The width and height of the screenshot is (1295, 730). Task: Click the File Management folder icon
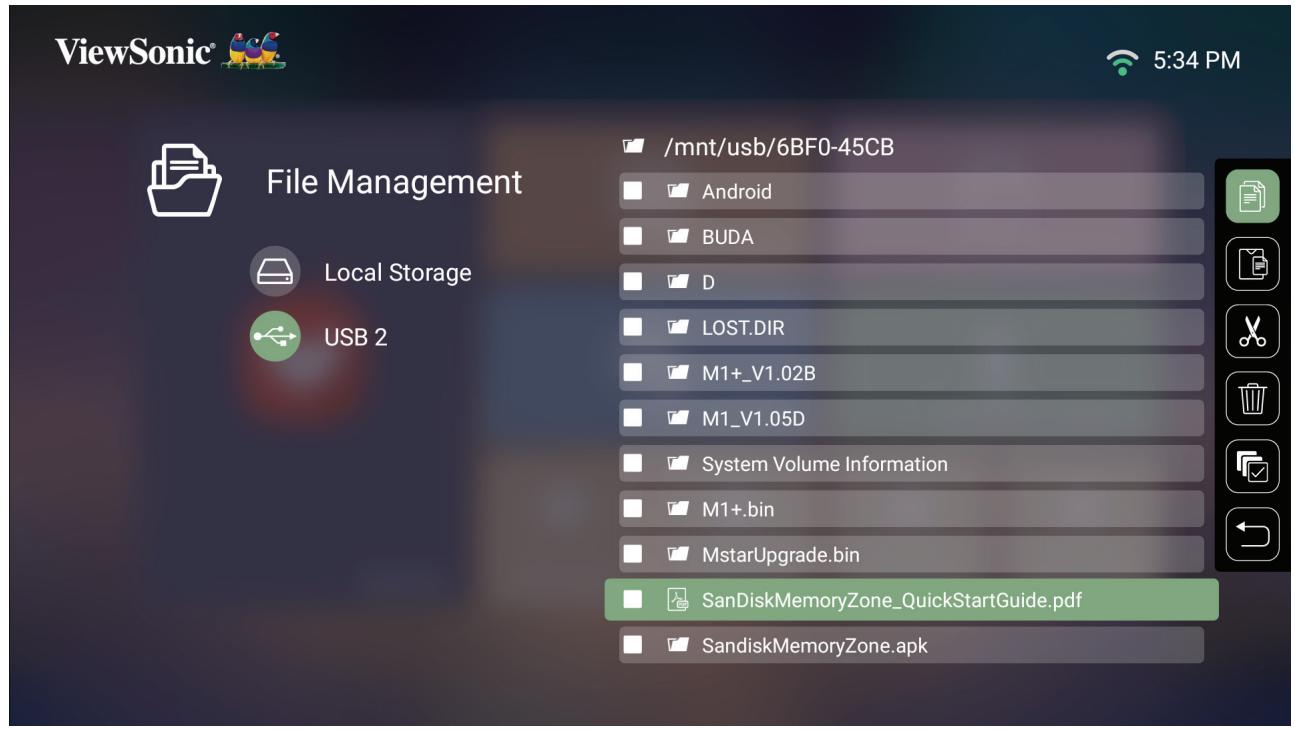click(185, 183)
